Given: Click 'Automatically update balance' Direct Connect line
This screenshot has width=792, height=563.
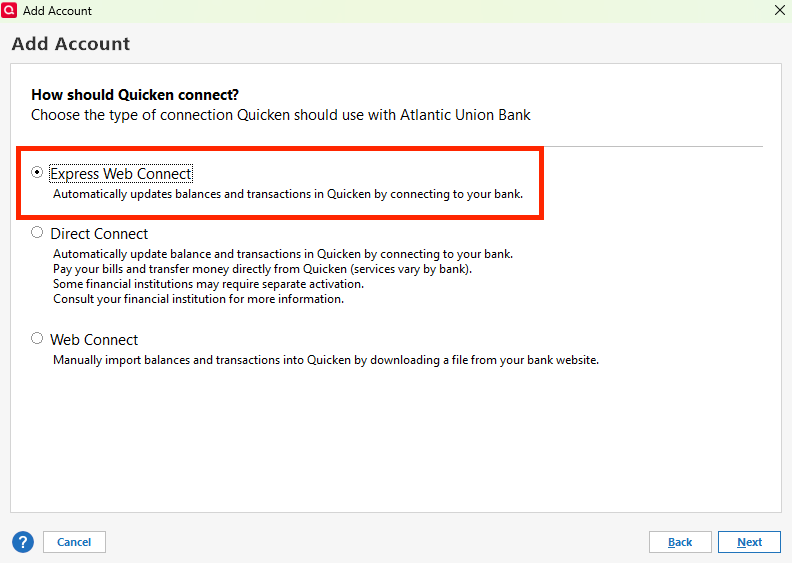Looking at the screenshot, I should point(283,253).
